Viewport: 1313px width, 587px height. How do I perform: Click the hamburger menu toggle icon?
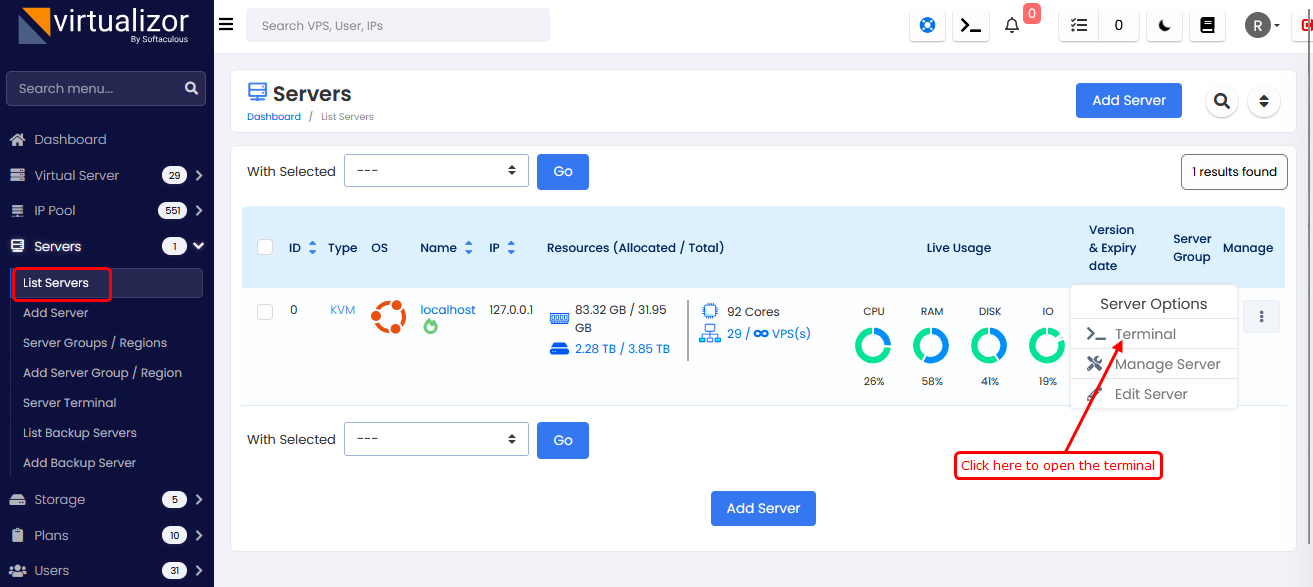[226, 25]
